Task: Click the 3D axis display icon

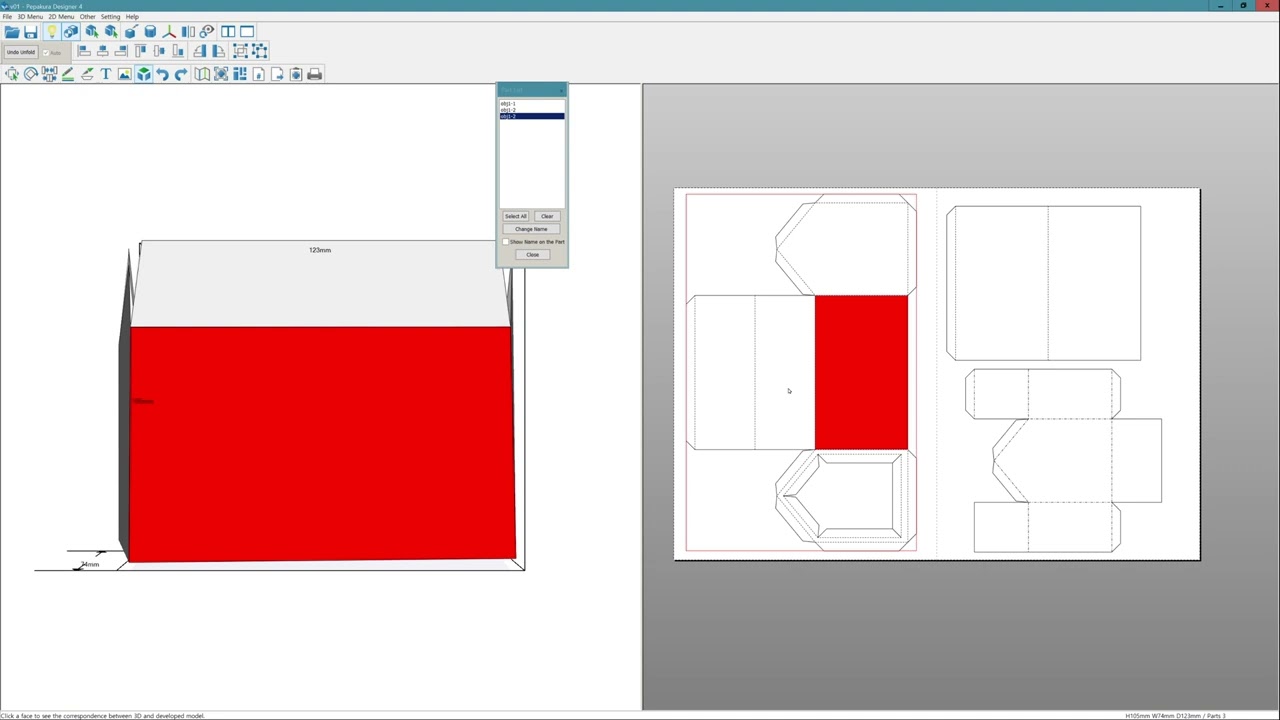Action: (169, 32)
